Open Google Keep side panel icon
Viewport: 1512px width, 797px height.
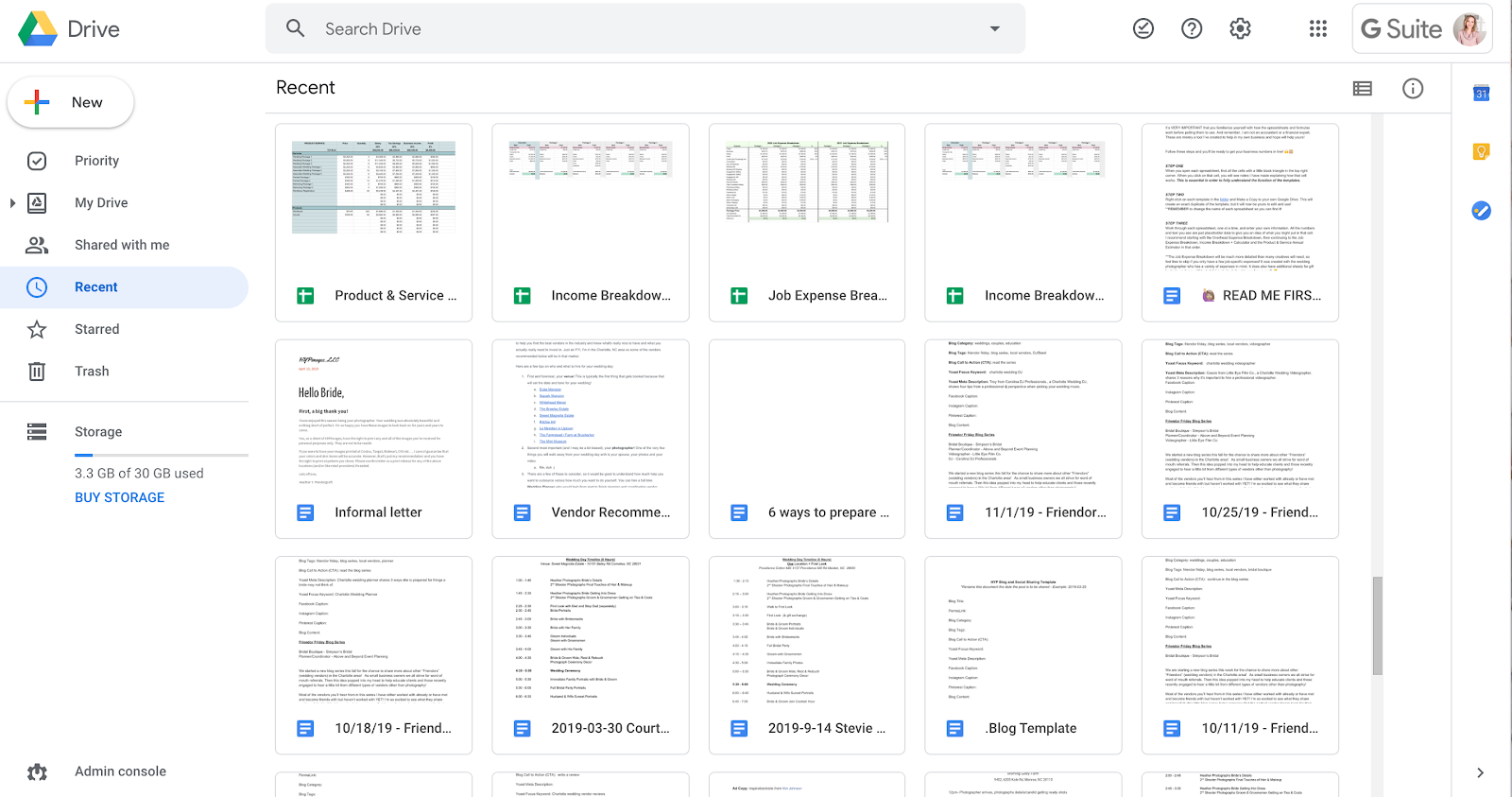coord(1482,151)
